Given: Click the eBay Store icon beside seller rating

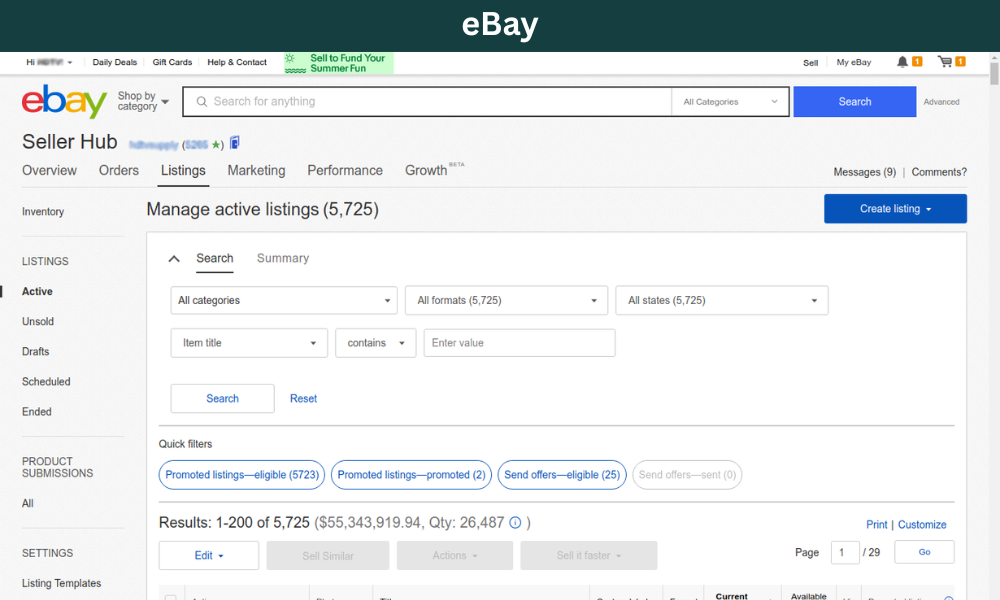Looking at the screenshot, I should click(234, 143).
